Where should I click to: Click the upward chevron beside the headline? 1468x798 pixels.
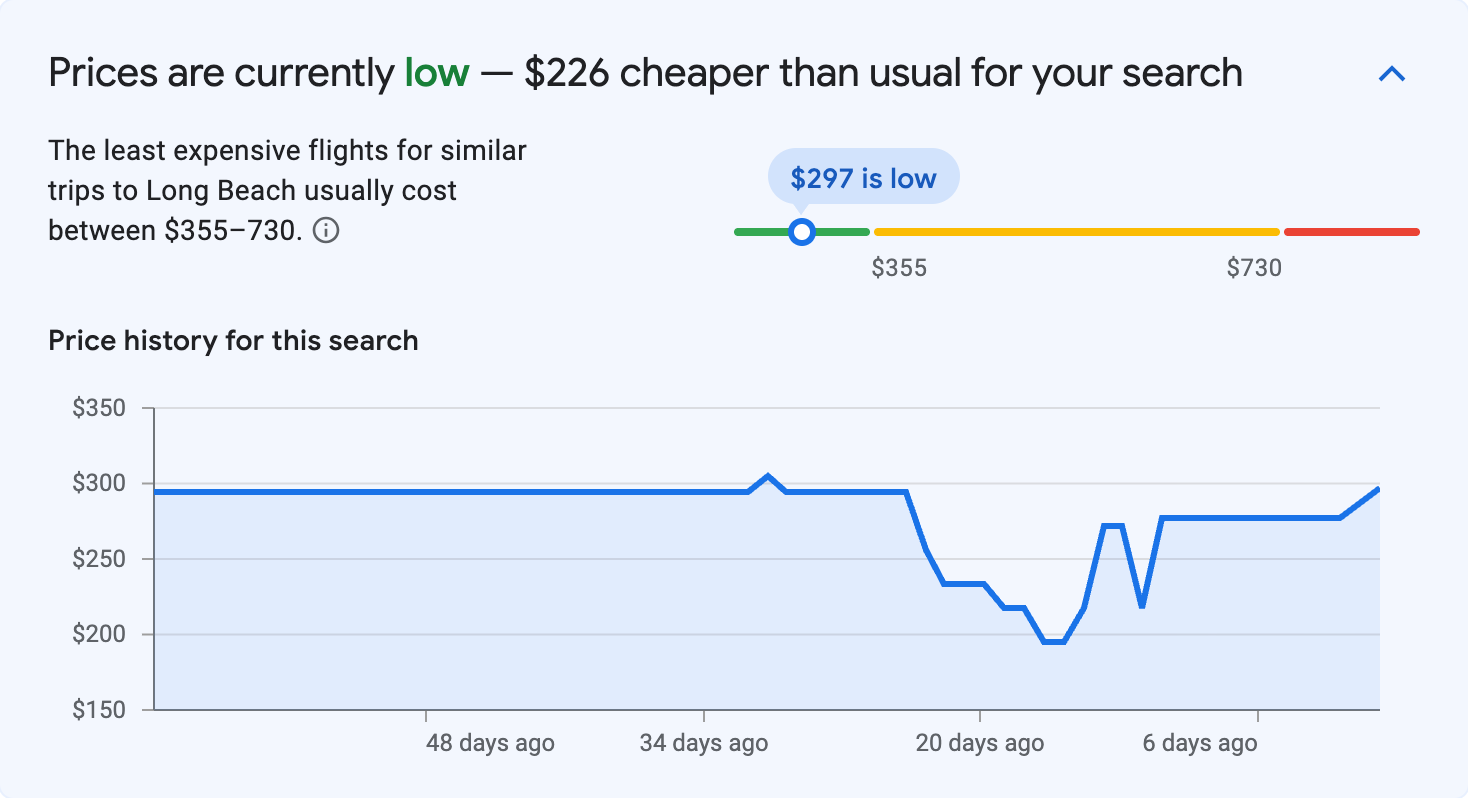tap(1391, 73)
